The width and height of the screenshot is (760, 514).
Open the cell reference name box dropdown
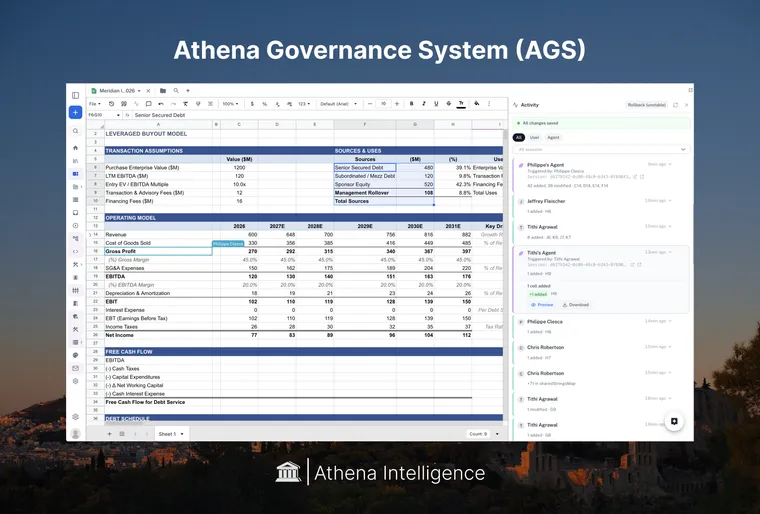pyautogui.click(x=118, y=115)
